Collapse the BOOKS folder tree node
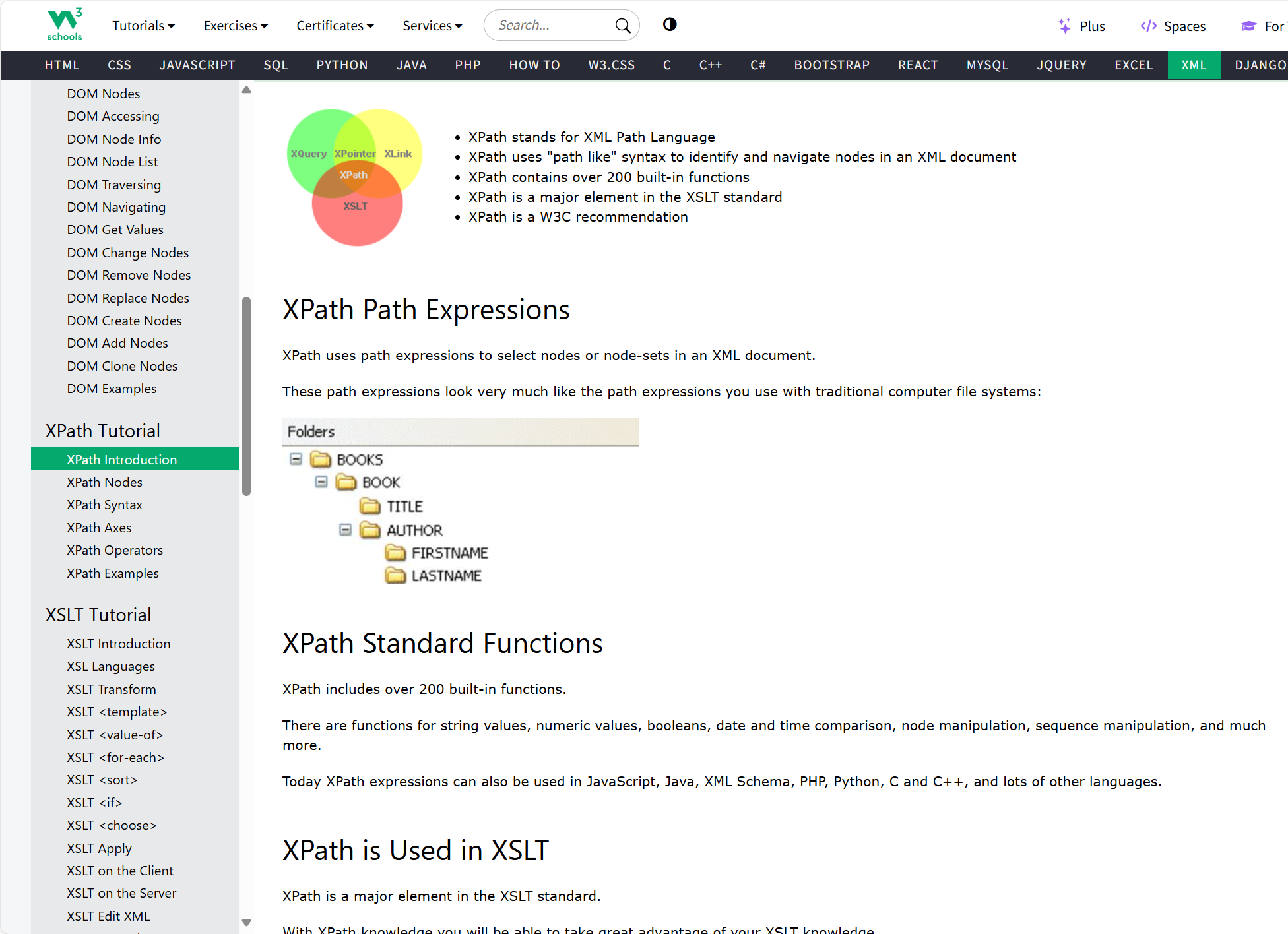Image resolution: width=1288 pixels, height=934 pixels. click(296, 459)
